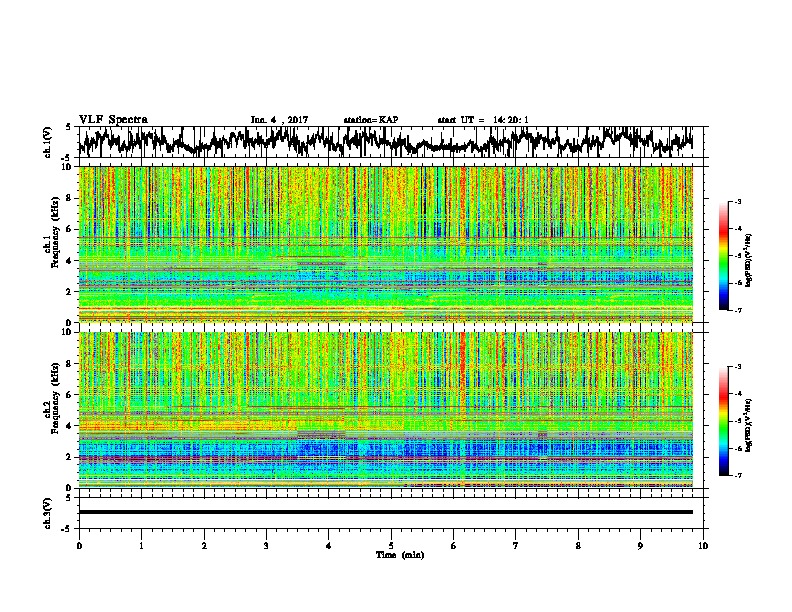Click the 'station=KAP' label
This screenshot has height=612, width=792.
(x=371, y=120)
